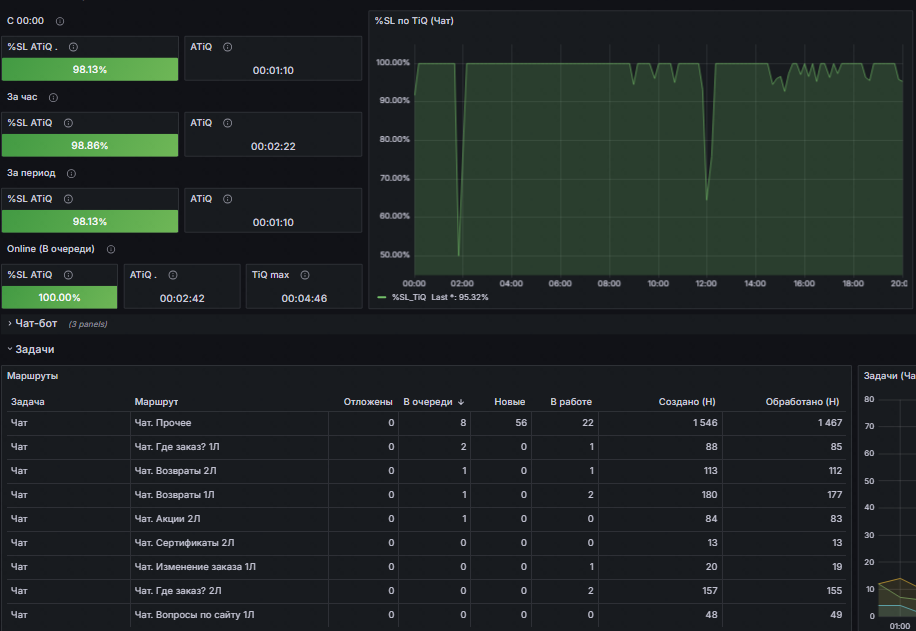Expand the "Чат-бот" row
Screen dimensions: 916x631
pos(36,324)
